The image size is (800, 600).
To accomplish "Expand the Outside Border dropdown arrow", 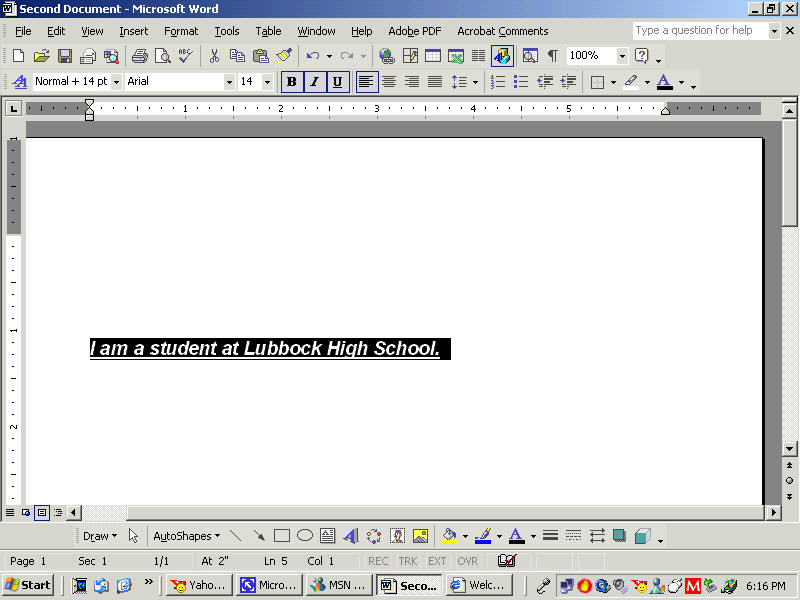I will 613,82.
